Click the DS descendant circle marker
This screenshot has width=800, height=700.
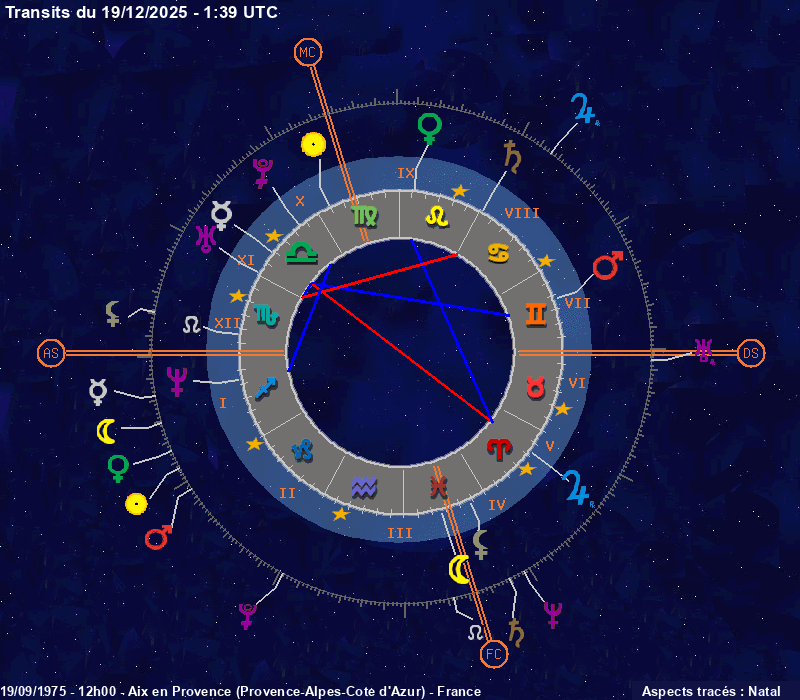pyautogui.click(x=751, y=353)
